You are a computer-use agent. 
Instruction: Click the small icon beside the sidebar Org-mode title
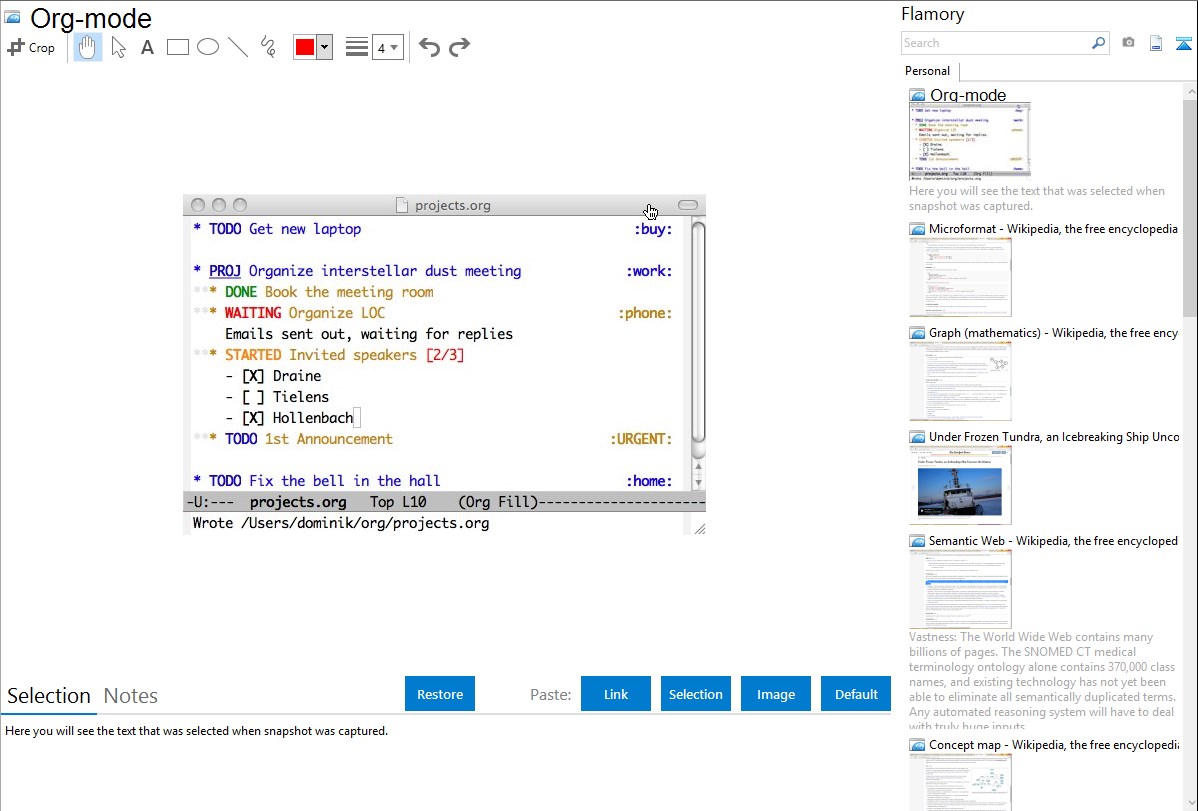pyautogui.click(x=917, y=96)
